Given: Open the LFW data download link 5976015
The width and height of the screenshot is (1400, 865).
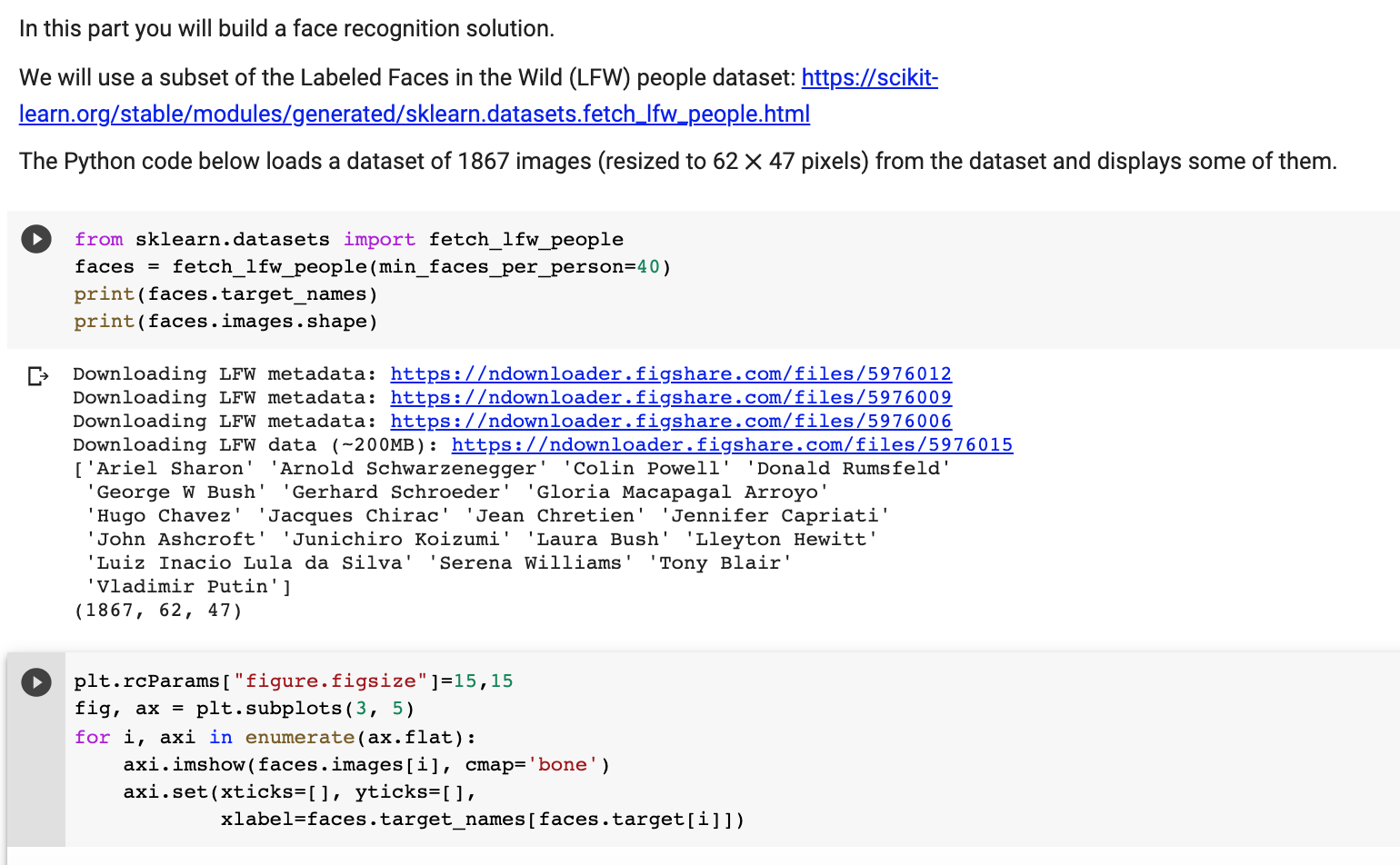Looking at the screenshot, I should click(733, 444).
